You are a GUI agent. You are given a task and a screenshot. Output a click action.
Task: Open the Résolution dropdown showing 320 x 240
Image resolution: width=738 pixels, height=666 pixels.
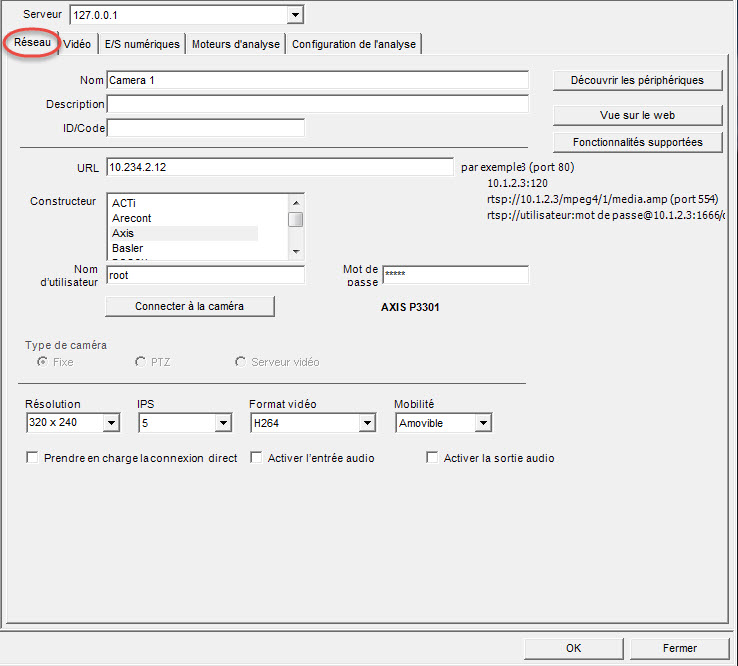pyautogui.click(x=73, y=423)
